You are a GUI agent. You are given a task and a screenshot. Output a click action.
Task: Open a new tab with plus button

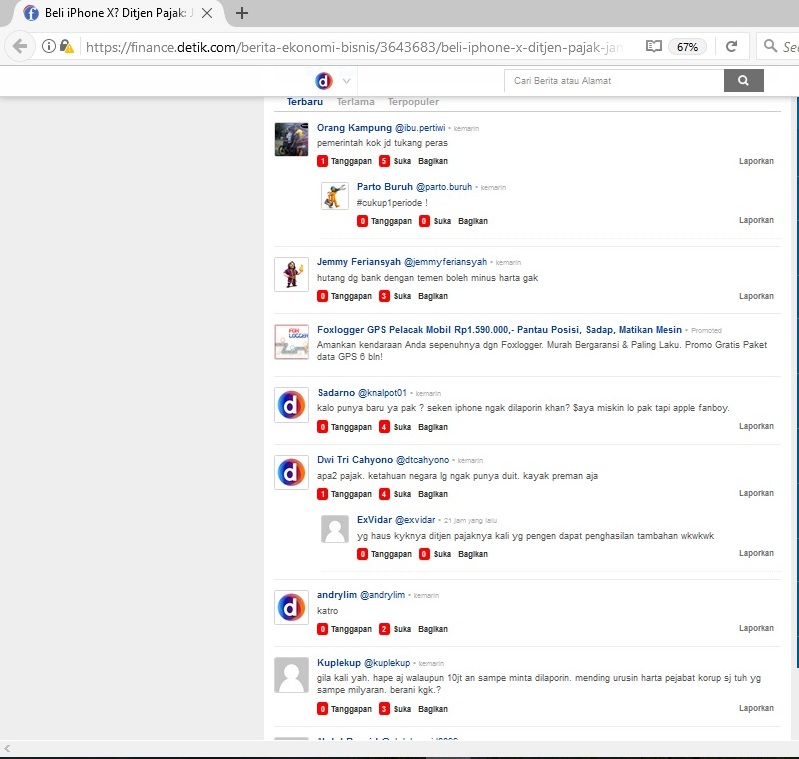[x=241, y=14]
